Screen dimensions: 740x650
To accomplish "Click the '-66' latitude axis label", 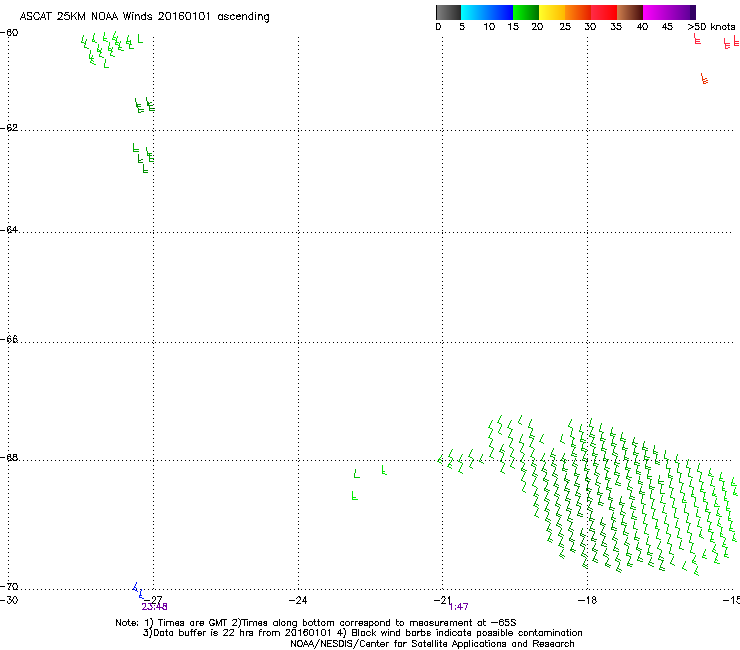I will [x=9, y=340].
